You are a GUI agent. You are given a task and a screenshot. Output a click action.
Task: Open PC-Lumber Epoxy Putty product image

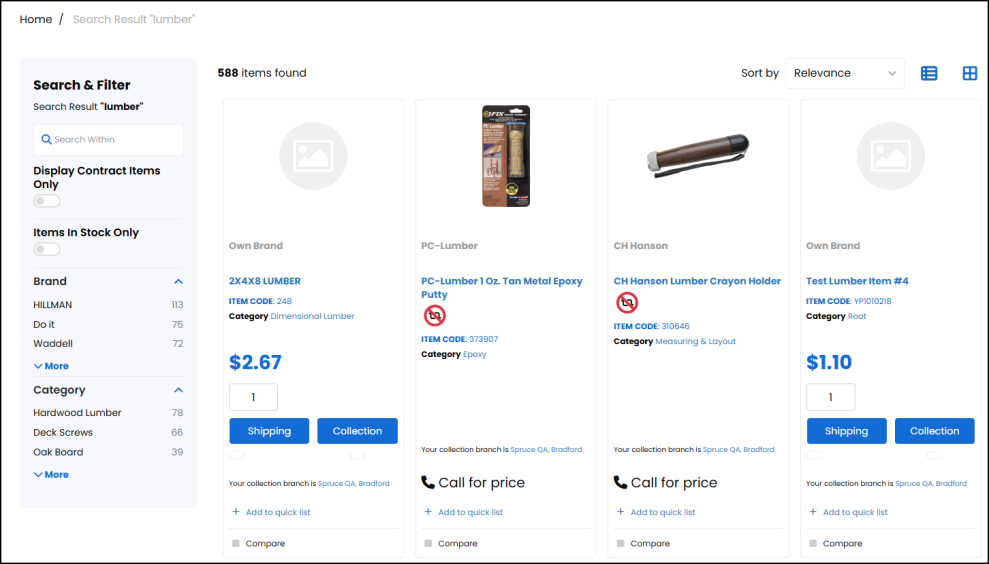[505, 156]
